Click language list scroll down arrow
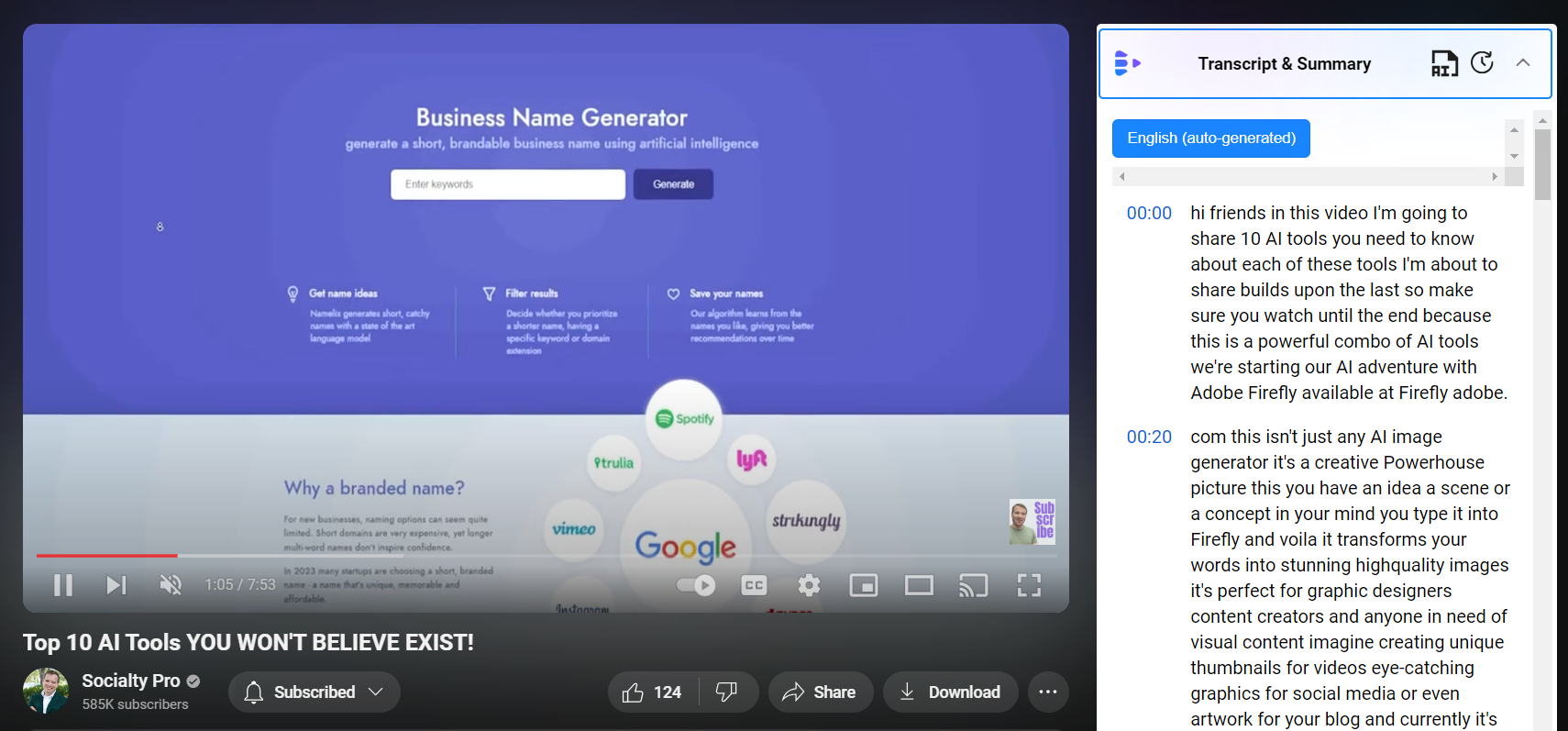This screenshot has height=731, width=1568. point(1514,156)
